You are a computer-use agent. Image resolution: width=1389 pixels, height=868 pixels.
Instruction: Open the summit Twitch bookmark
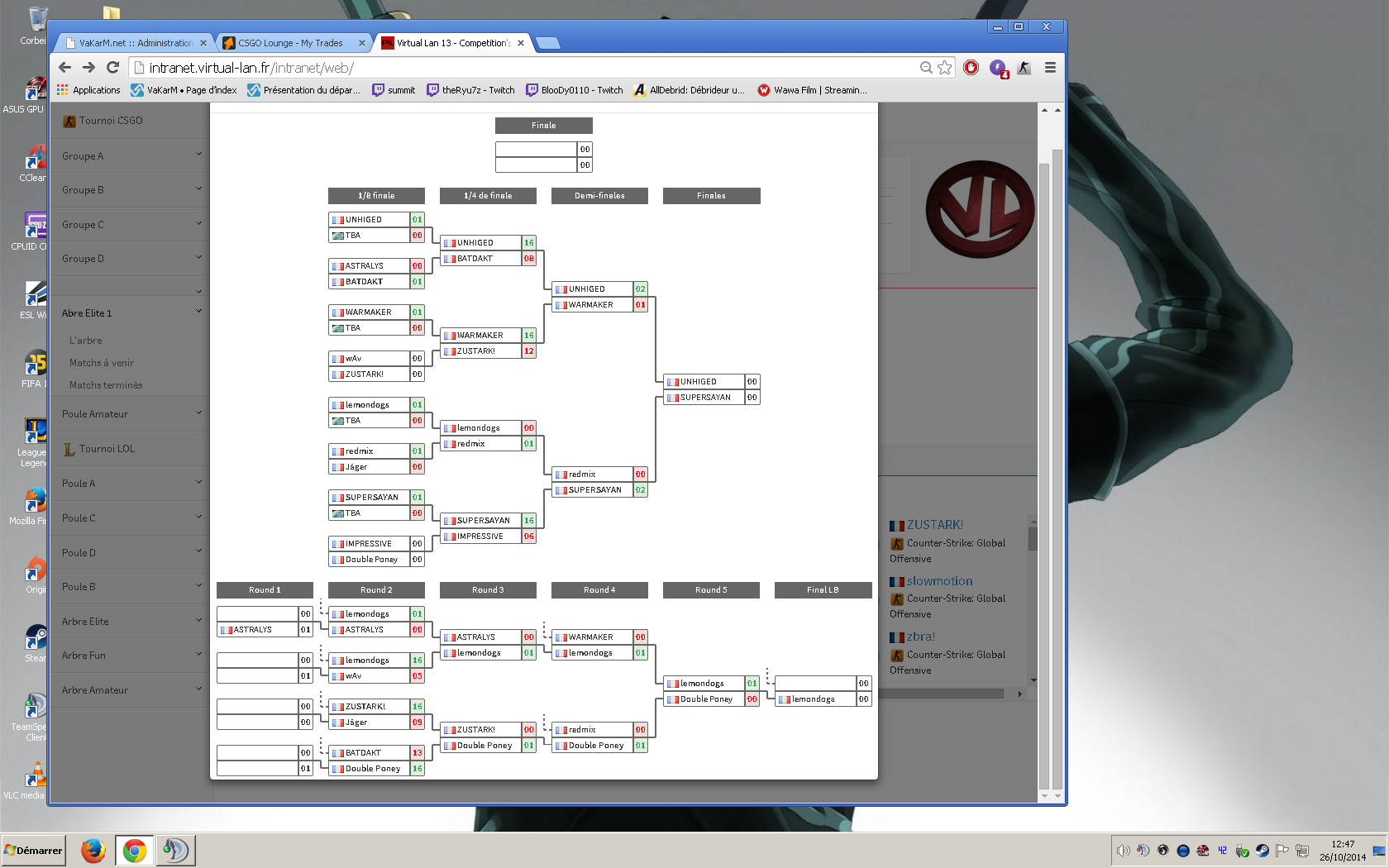(x=394, y=90)
